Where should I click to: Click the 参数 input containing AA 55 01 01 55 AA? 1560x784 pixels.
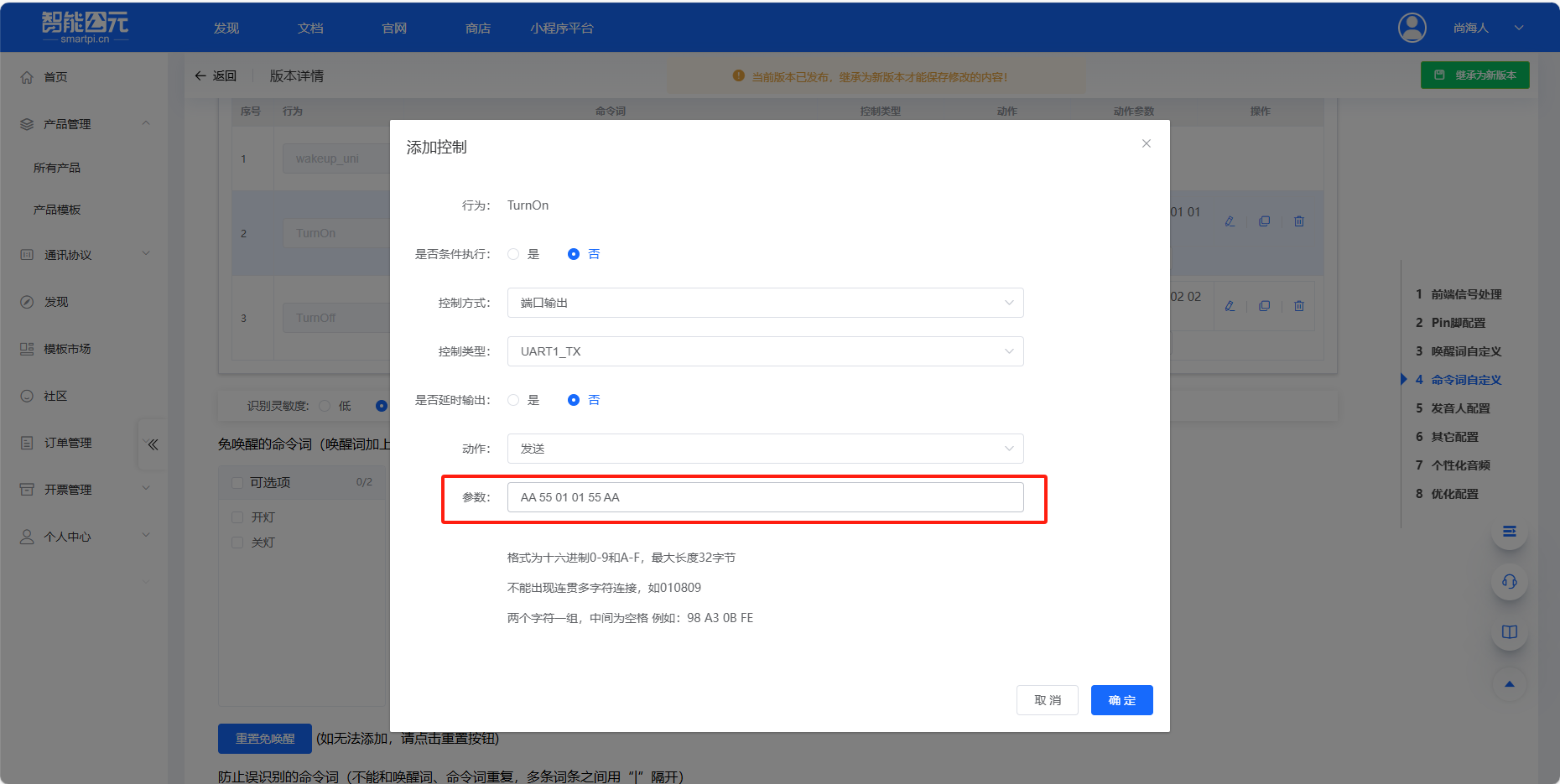tap(764, 496)
